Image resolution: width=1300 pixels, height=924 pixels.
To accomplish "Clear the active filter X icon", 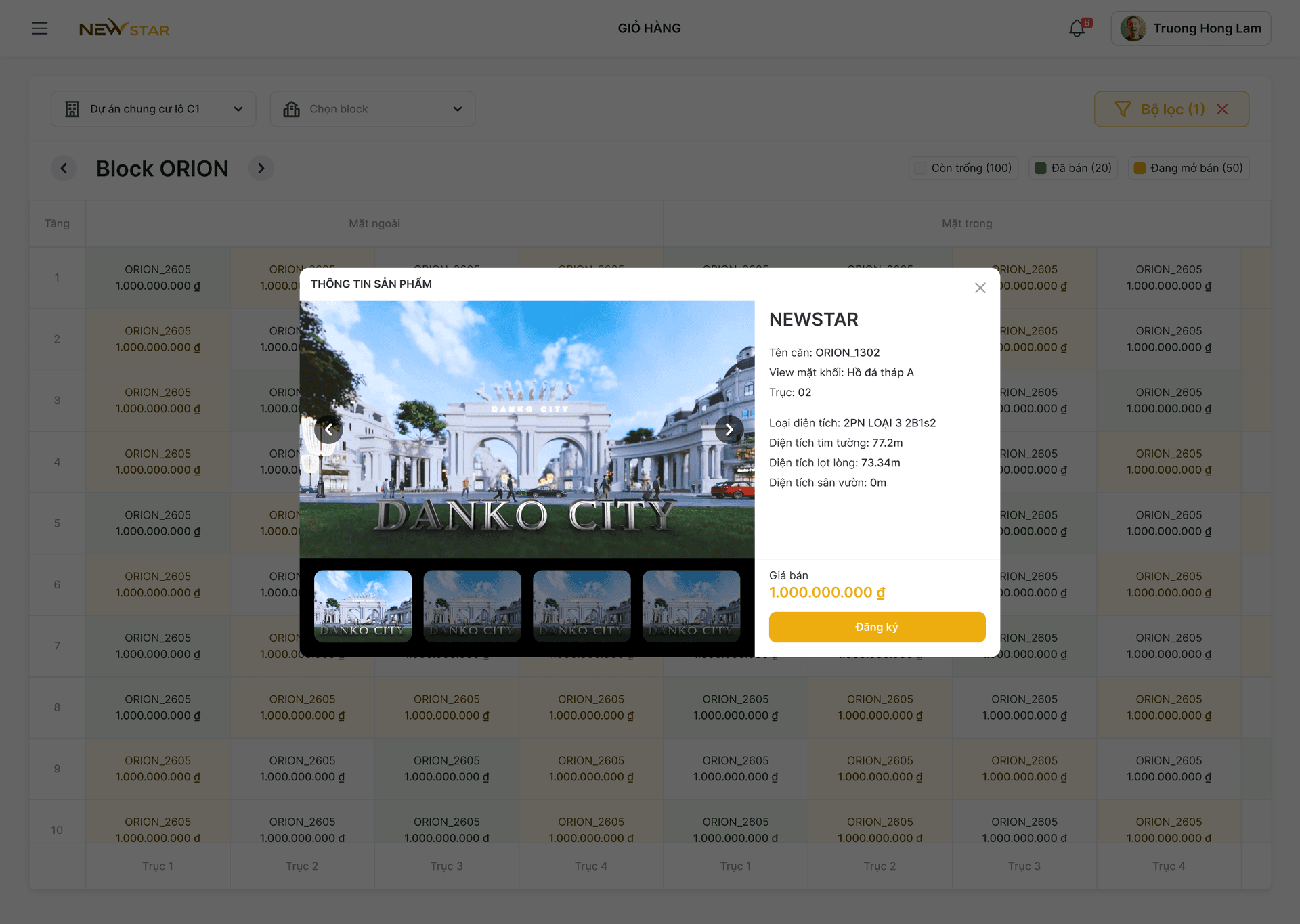I will click(1222, 109).
